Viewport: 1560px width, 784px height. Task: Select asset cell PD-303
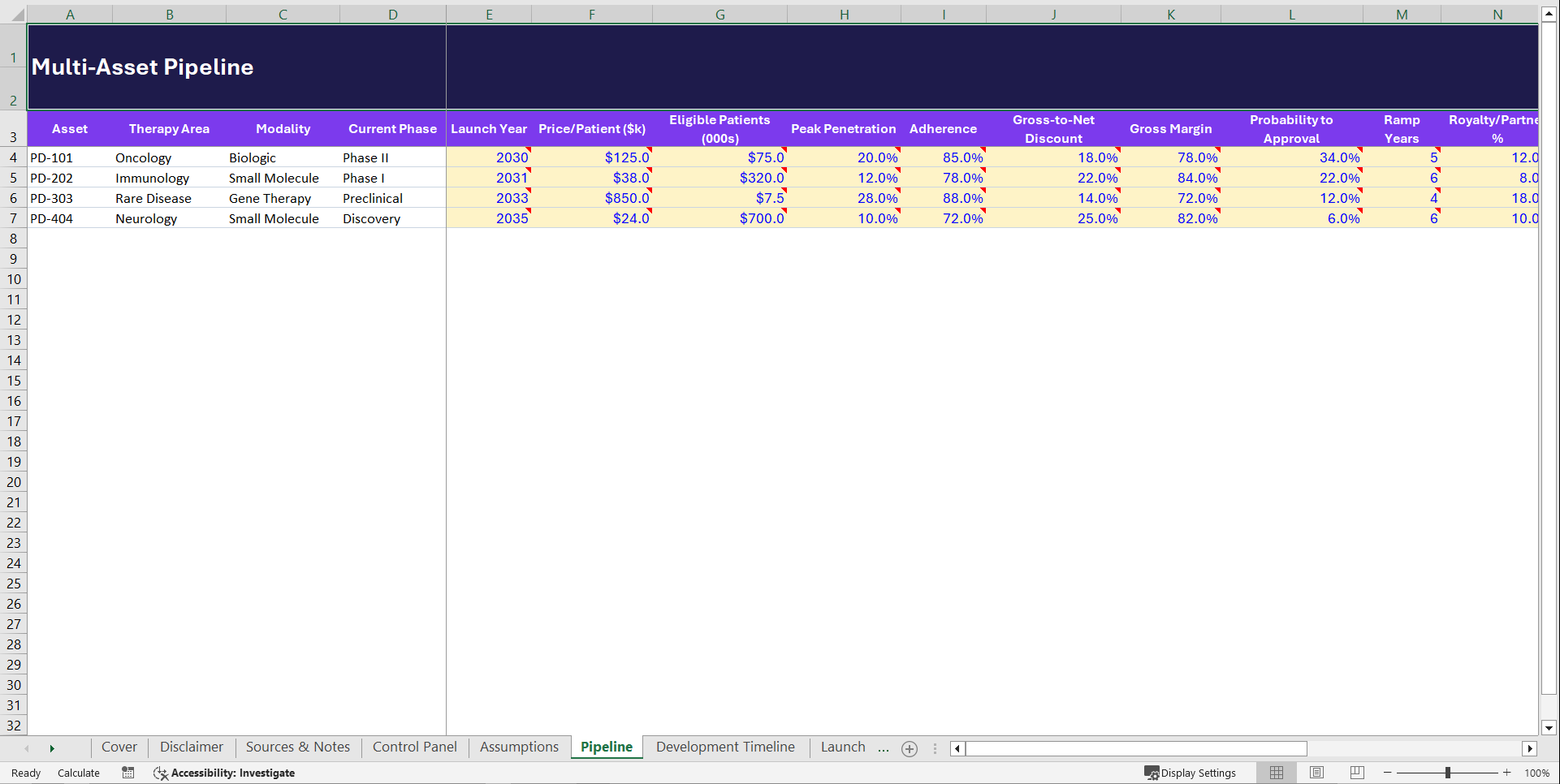(70, 198)
